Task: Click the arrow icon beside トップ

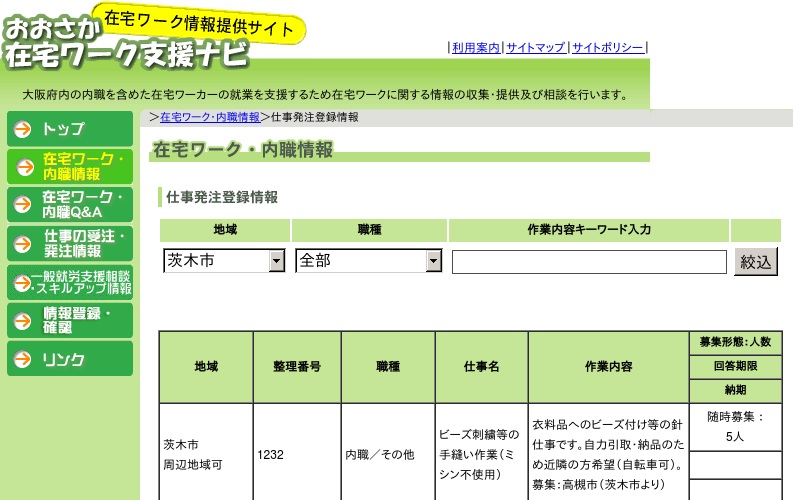Action: (x=22, y=129)
